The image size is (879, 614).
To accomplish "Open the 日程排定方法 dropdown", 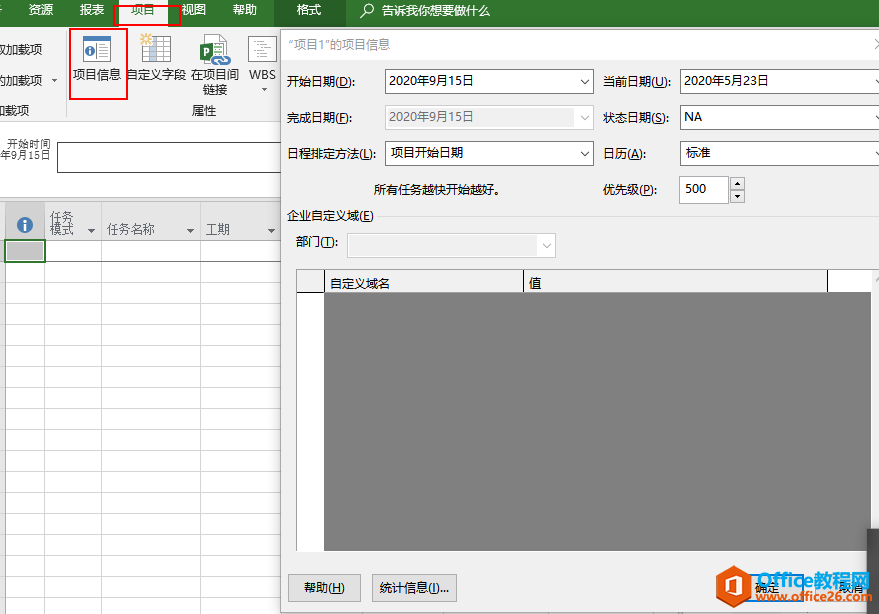I will 584,153.
